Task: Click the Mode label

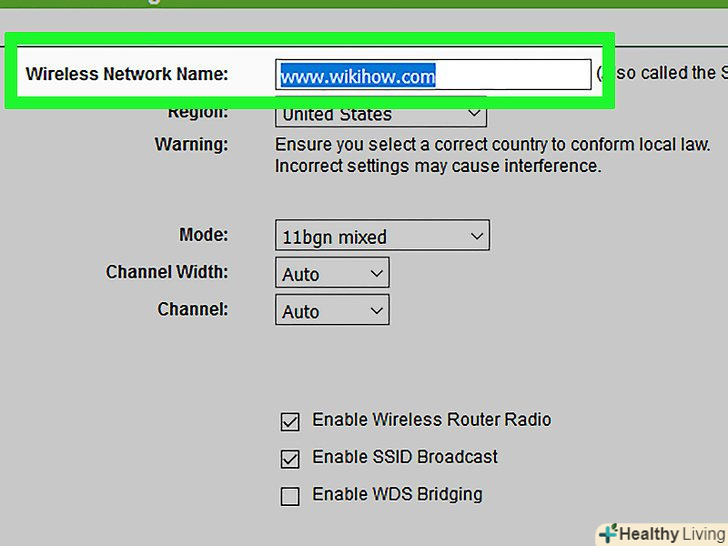Action: [x=203, y=234]
